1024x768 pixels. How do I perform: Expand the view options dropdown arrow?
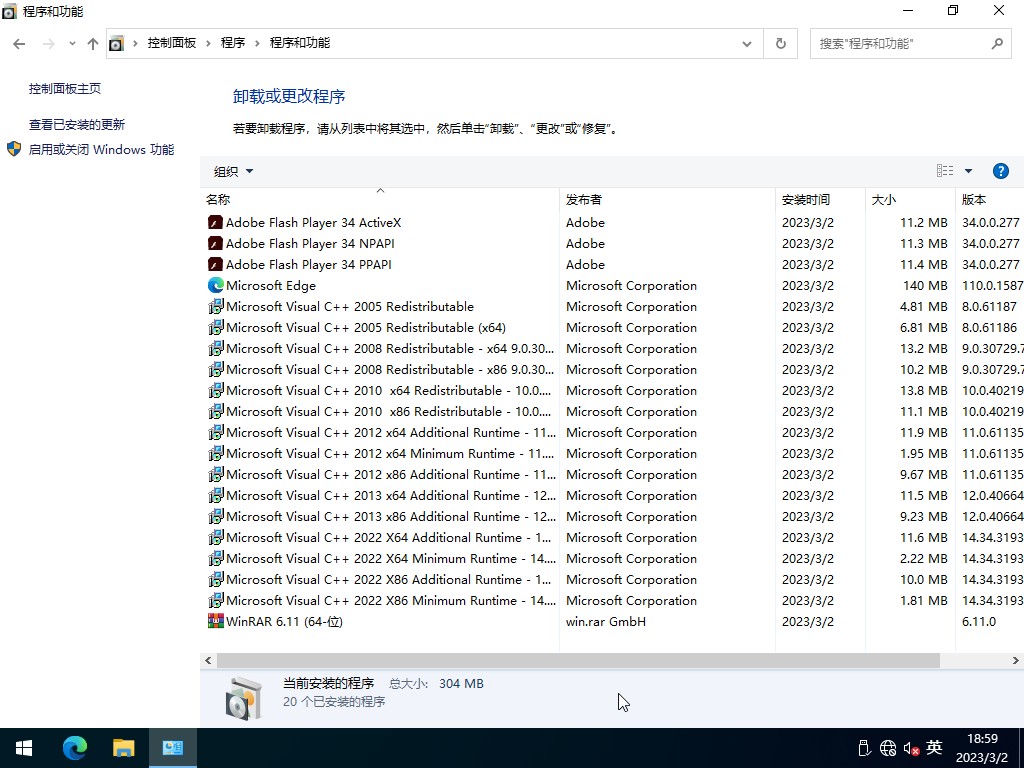pos(968,171)
